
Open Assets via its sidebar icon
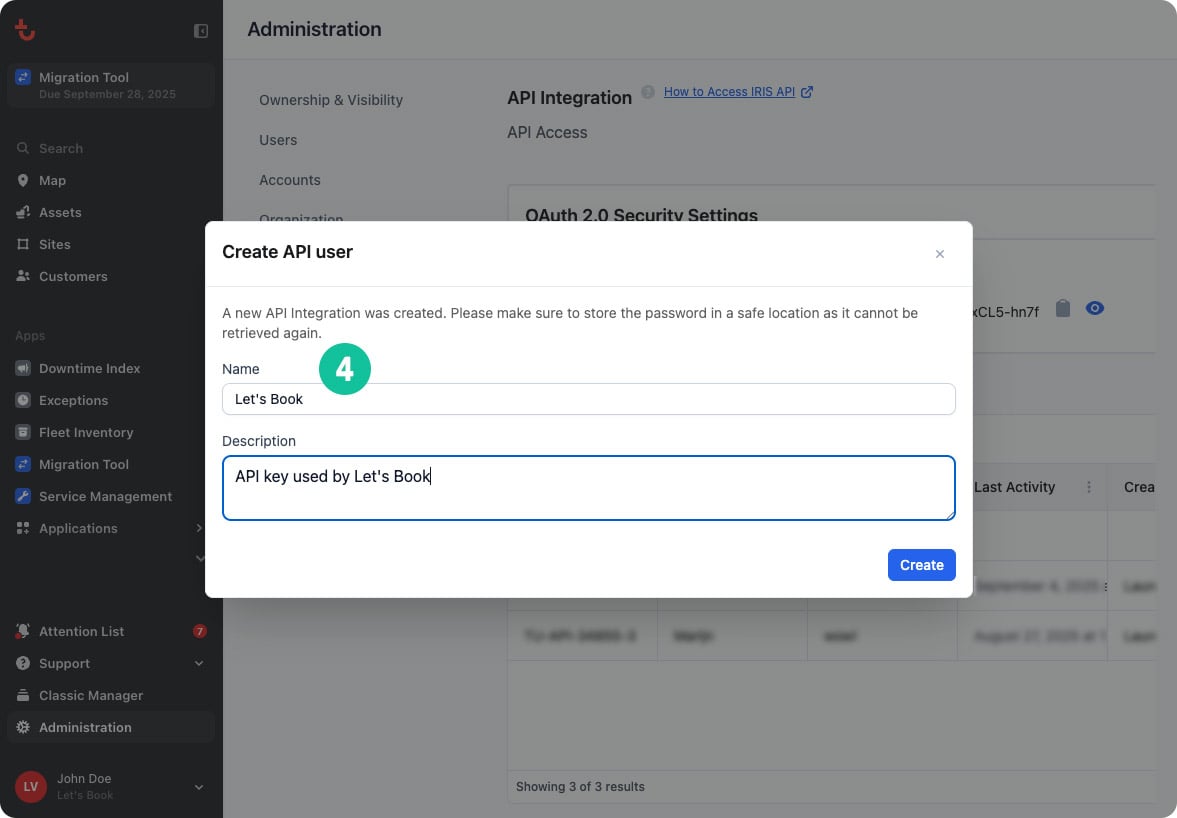pyautogui.click(x=23, y=212)
